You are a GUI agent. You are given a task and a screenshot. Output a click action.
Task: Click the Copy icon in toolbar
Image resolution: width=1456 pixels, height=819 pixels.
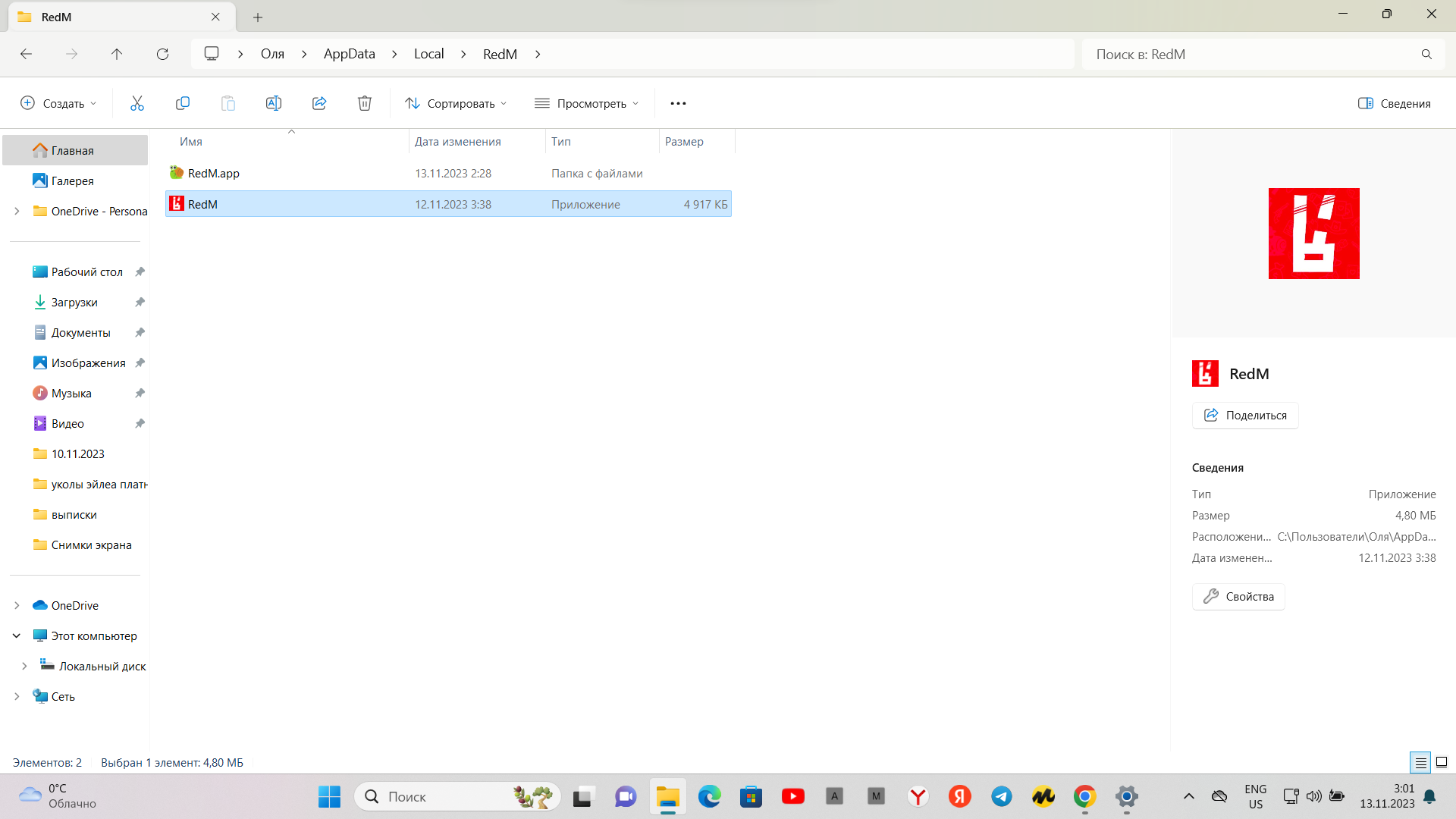tap(183, 103)
